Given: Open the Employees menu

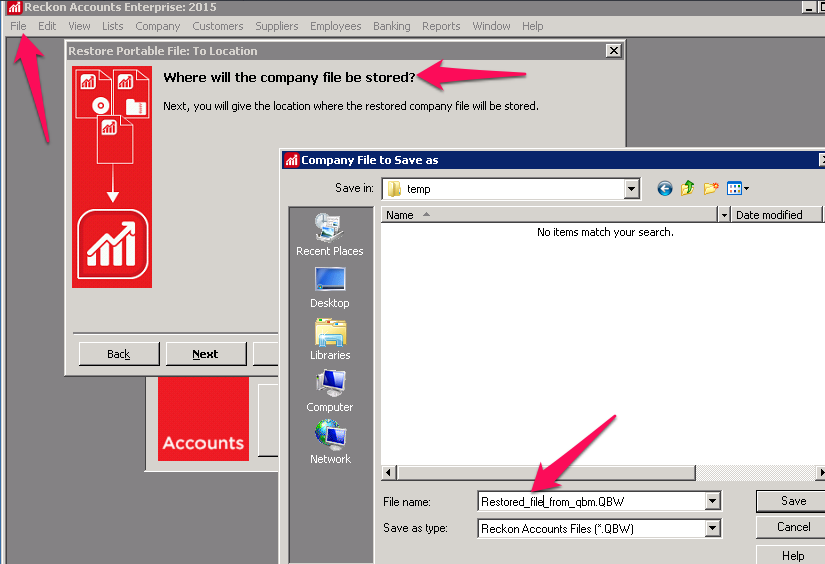Looking at the screenshot, I should tap(335, 26).
